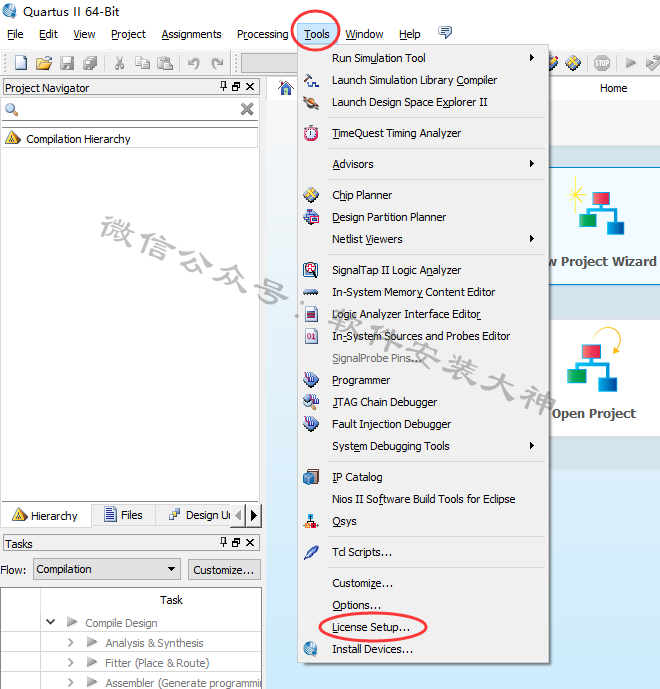Screen dimensions: 660x689
Task: Click the Undo arrow icon
Action: tap(193, 63)
